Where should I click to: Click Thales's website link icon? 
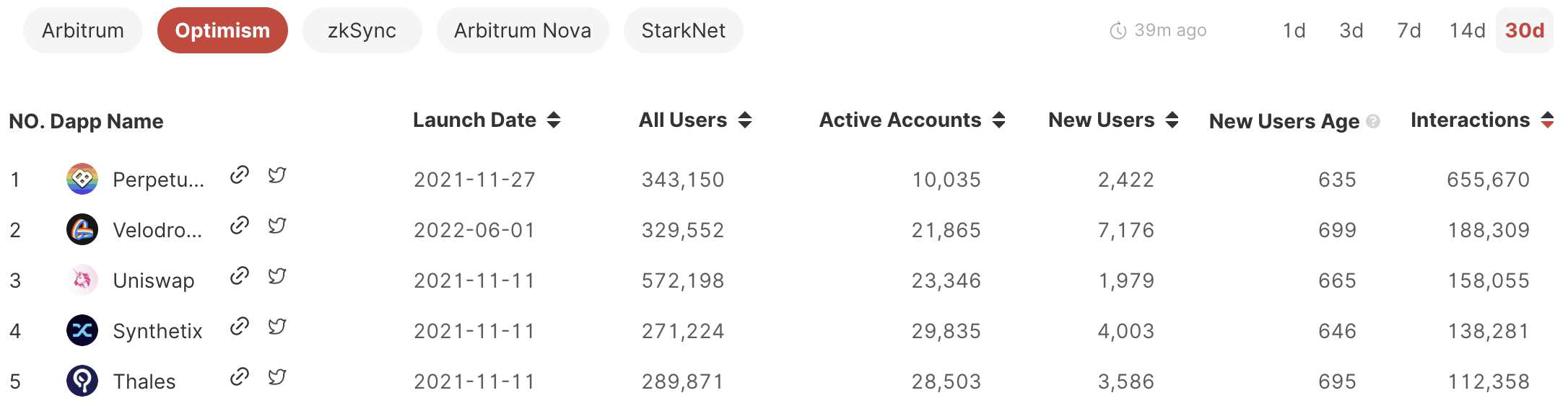pos(239,377)
